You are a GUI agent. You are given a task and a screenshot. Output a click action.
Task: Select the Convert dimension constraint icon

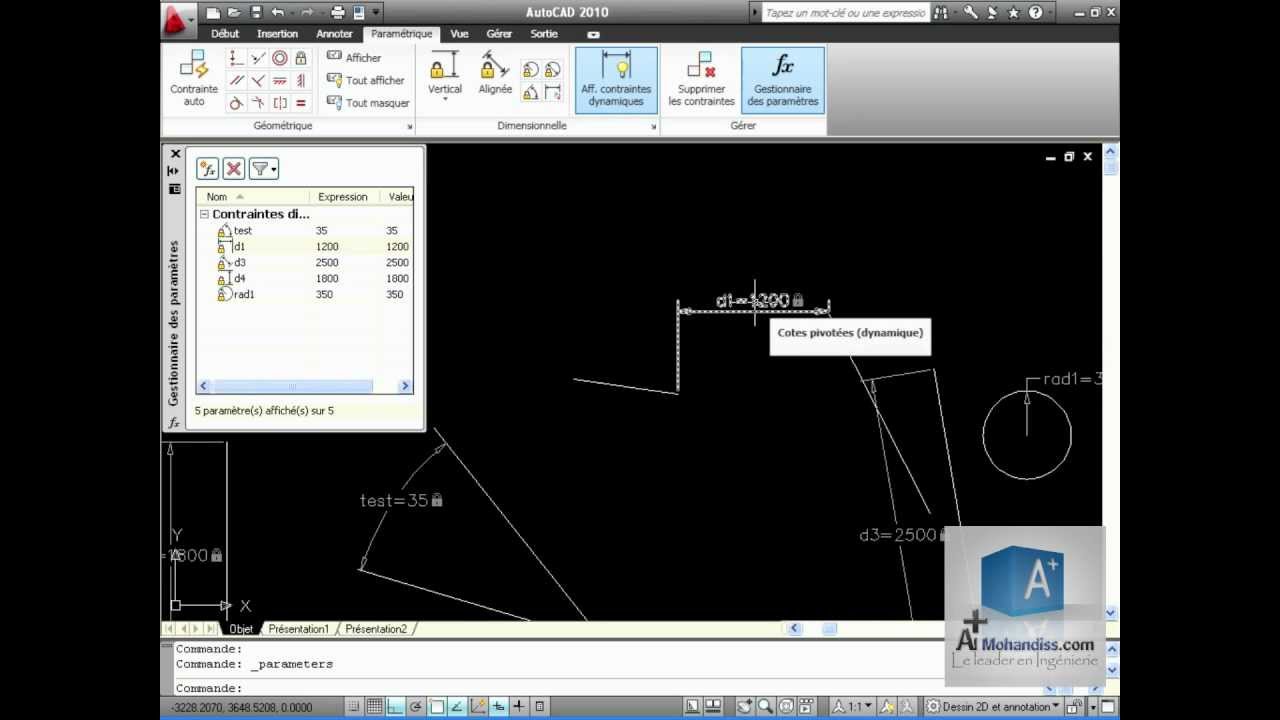(552, 92)
